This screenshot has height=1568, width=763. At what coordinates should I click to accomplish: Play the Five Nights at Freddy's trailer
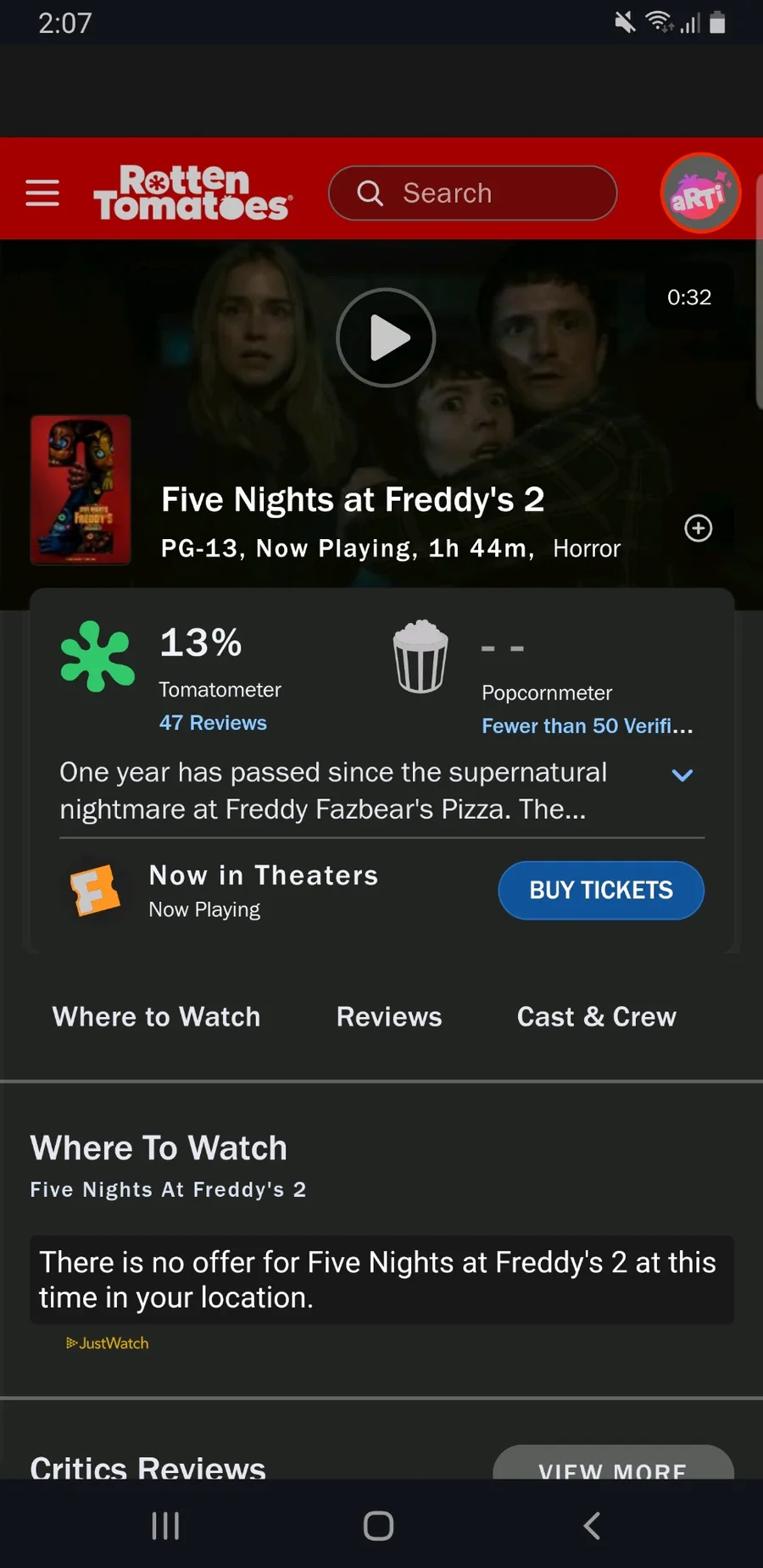click(386, 337)
